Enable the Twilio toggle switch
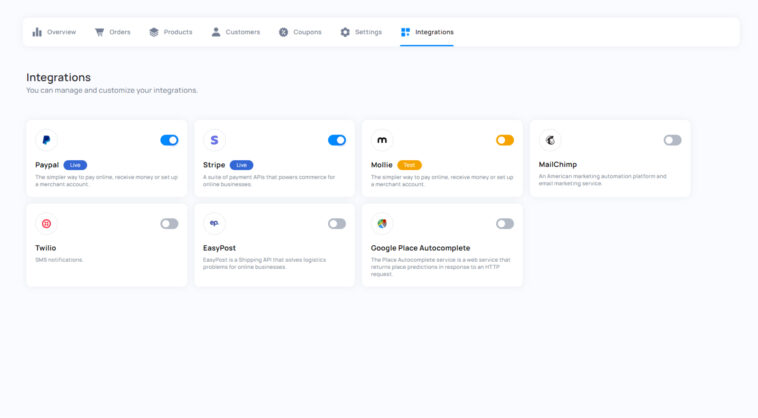 point(169,224)
